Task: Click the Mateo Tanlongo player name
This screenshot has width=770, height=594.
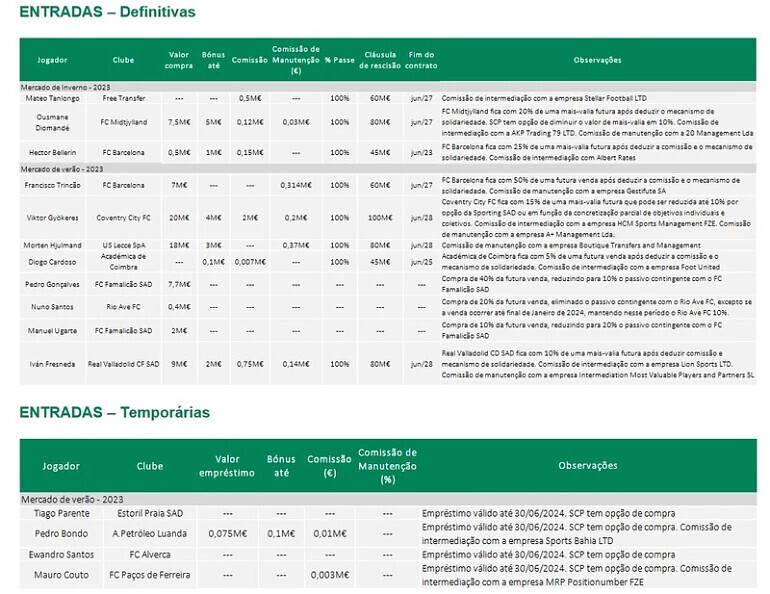Action: point(52,99)
